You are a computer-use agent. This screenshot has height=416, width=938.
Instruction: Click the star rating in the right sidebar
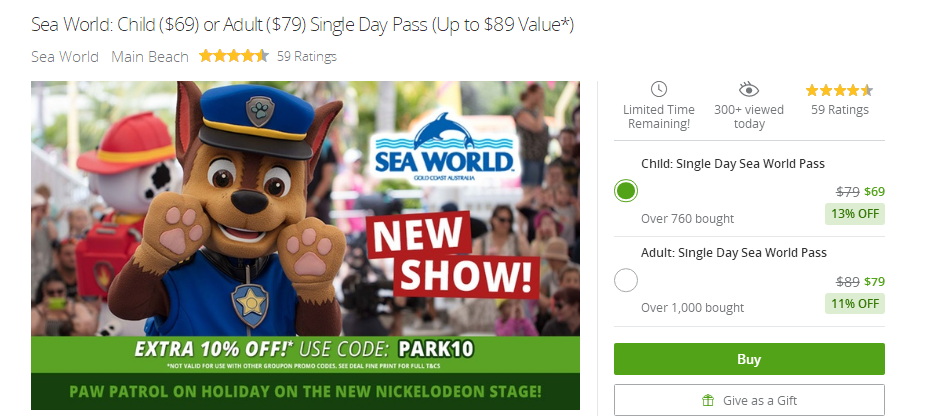[x=839, y=90]
